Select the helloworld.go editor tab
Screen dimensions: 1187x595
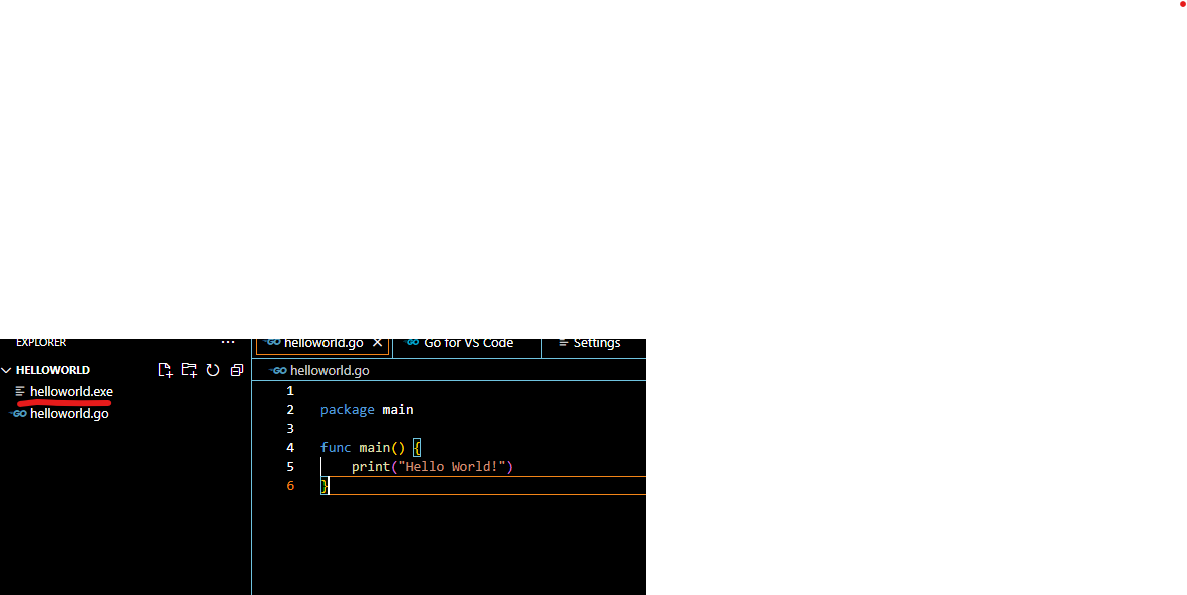pos(323,343)
